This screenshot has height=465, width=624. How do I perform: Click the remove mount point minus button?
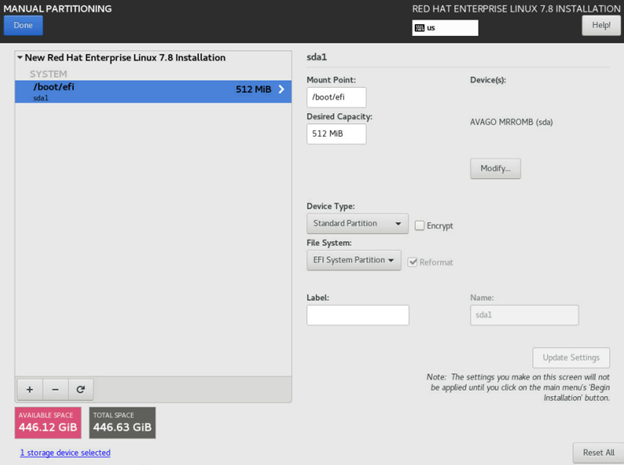(x=55, y=389)
